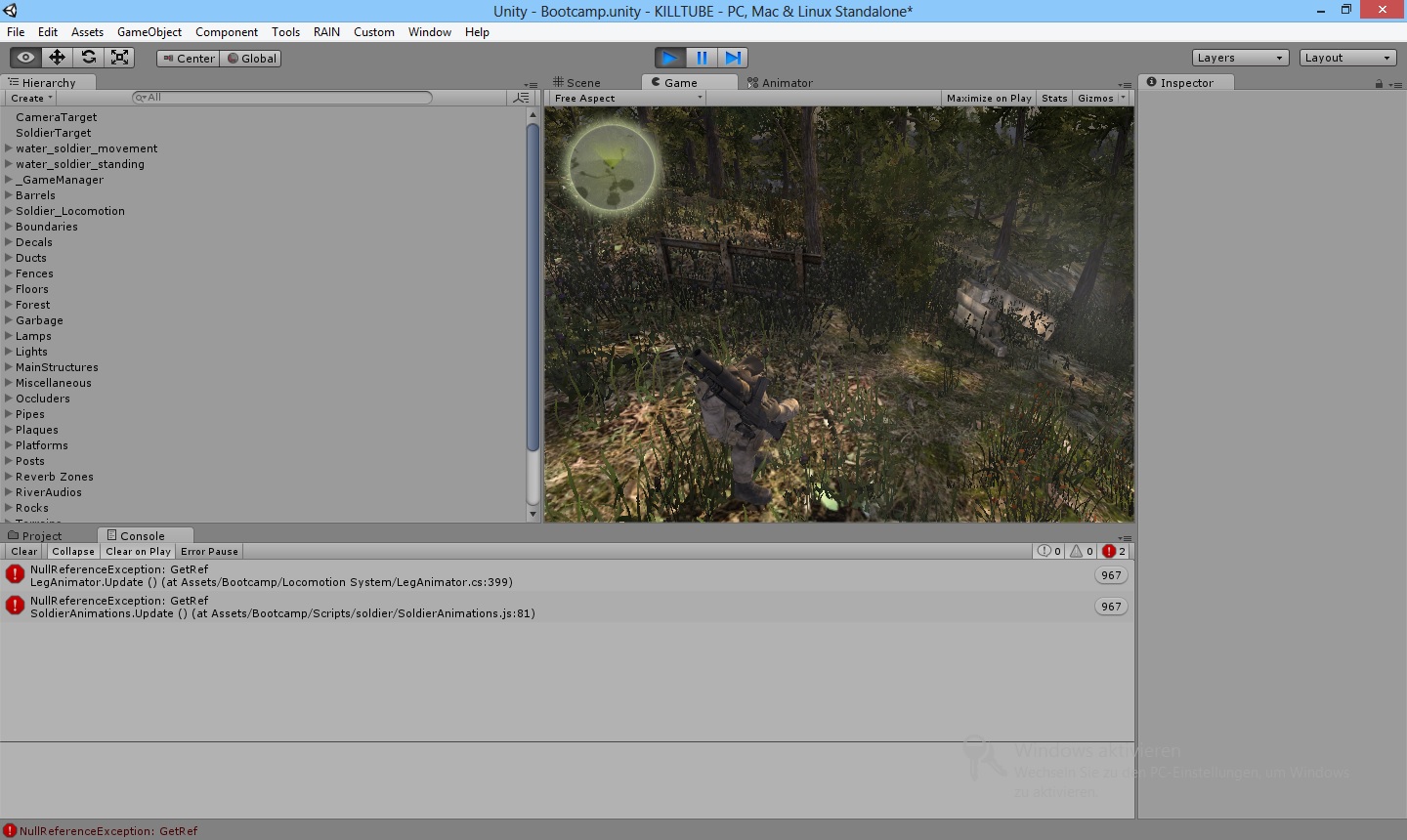Clear the console messages
The image size is (1407, 840).
(x=24, y=552)
